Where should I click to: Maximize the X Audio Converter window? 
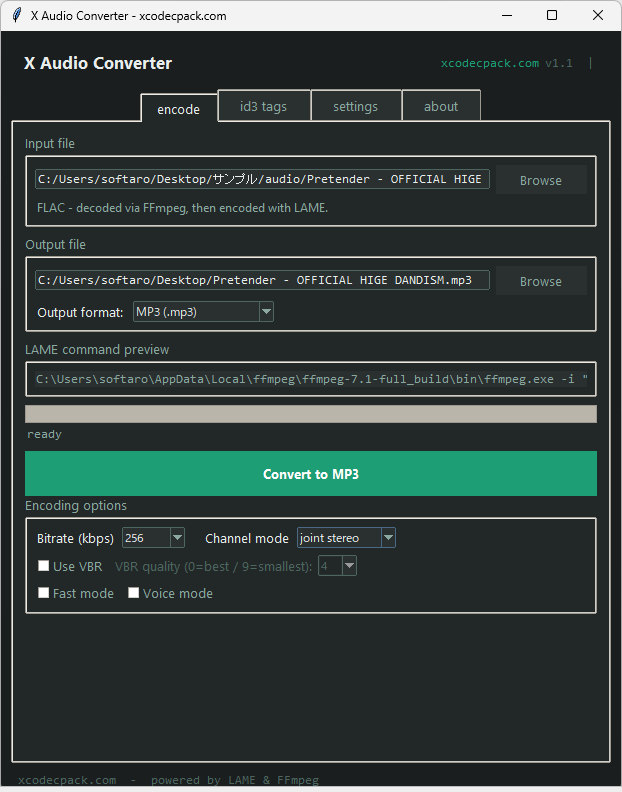[x=552, y=16]
